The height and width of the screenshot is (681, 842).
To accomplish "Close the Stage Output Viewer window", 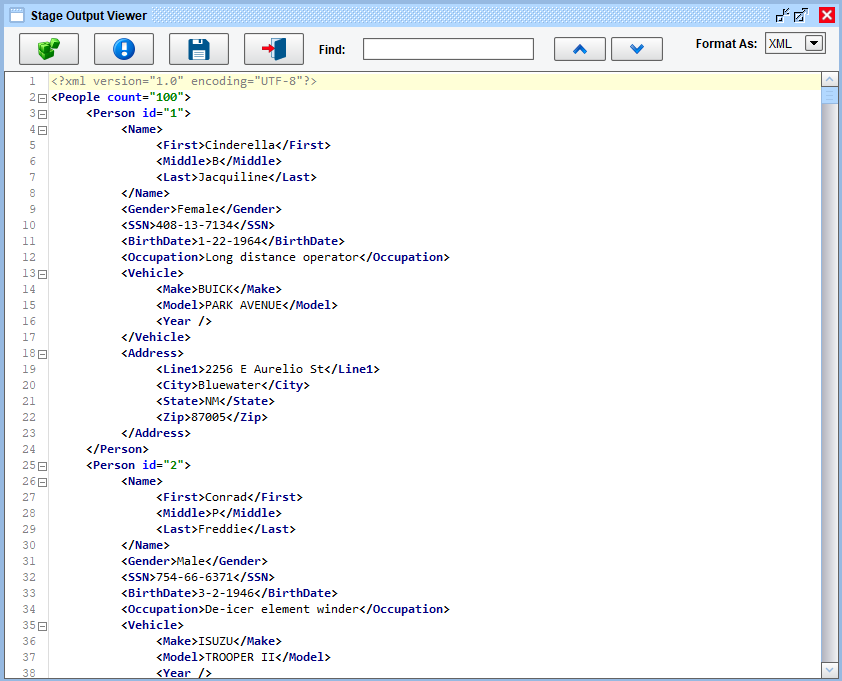I will 827,15.
